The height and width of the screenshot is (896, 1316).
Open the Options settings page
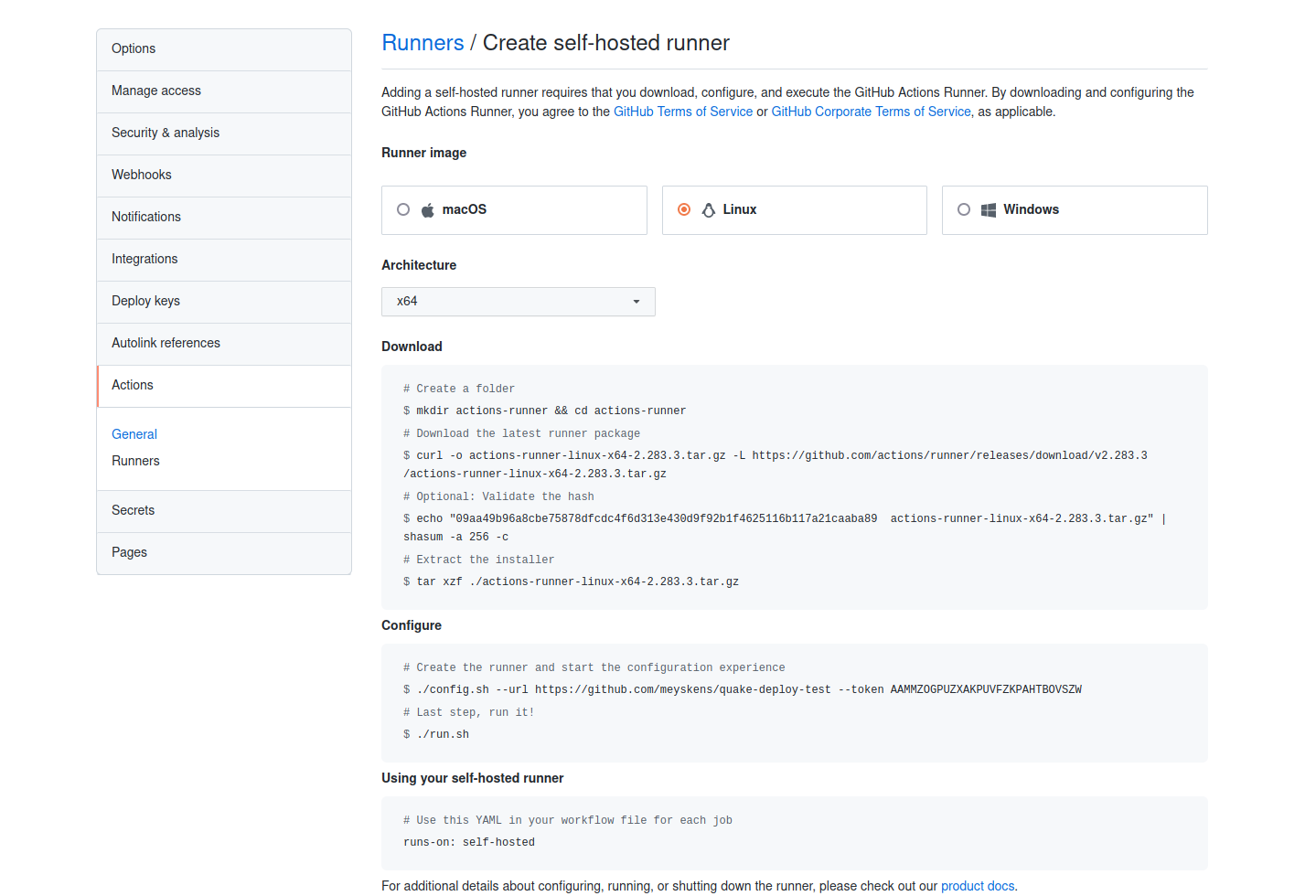[224, 49]
